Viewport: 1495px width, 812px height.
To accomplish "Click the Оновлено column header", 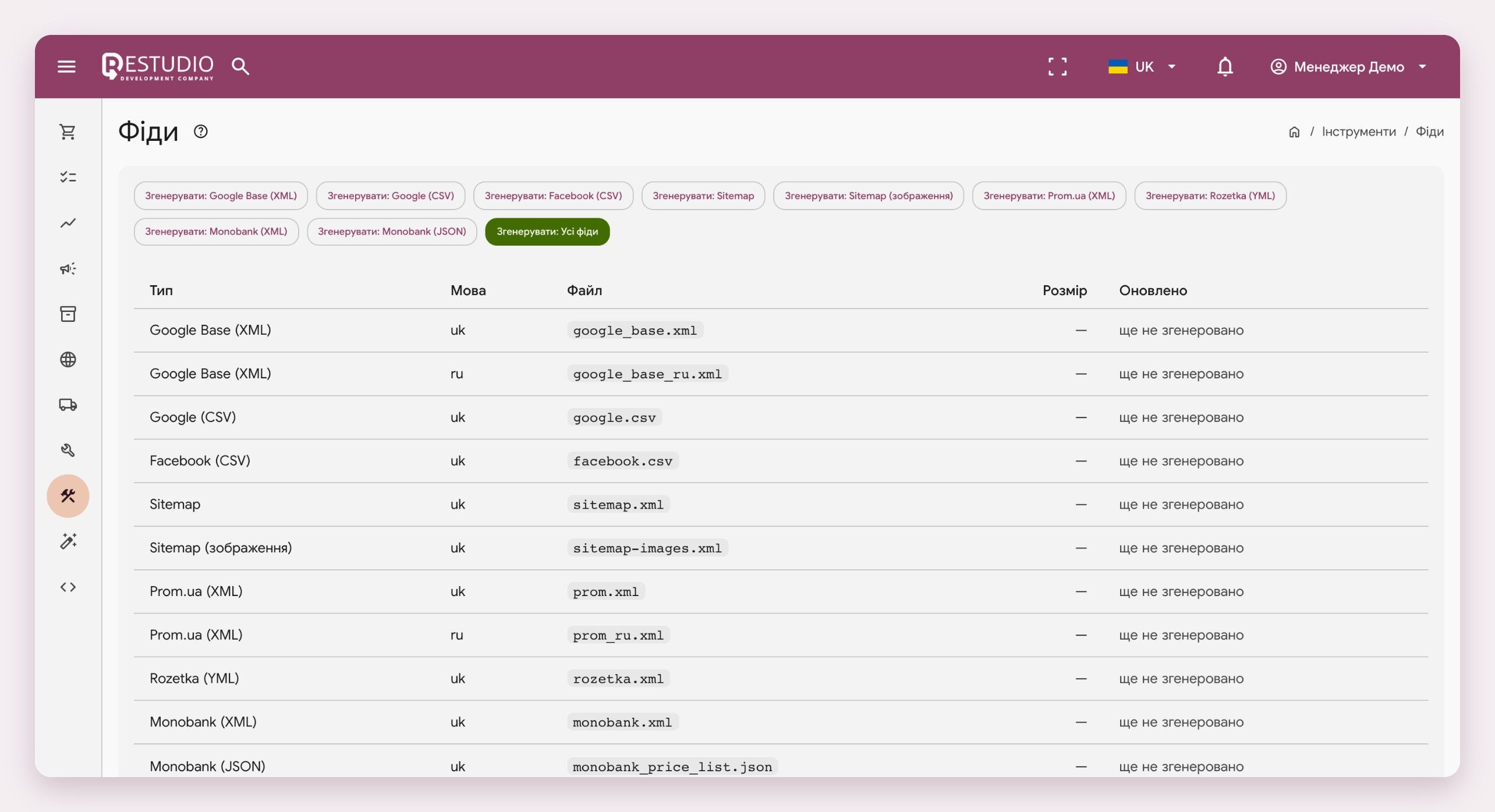I will [x=1153, y=290].
